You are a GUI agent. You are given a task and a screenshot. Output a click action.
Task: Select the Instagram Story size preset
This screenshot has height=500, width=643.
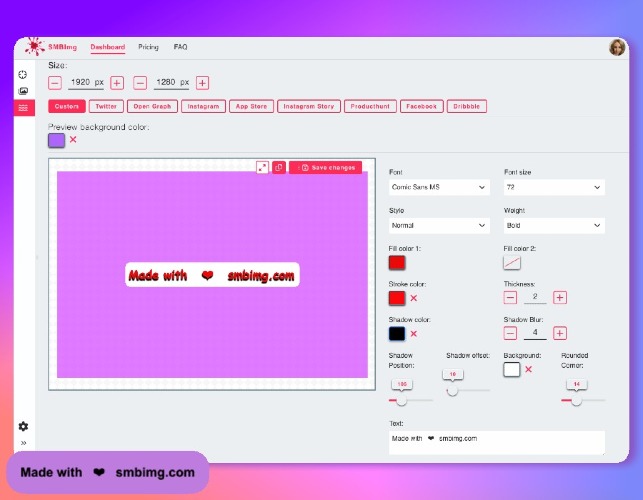point(309,106)
